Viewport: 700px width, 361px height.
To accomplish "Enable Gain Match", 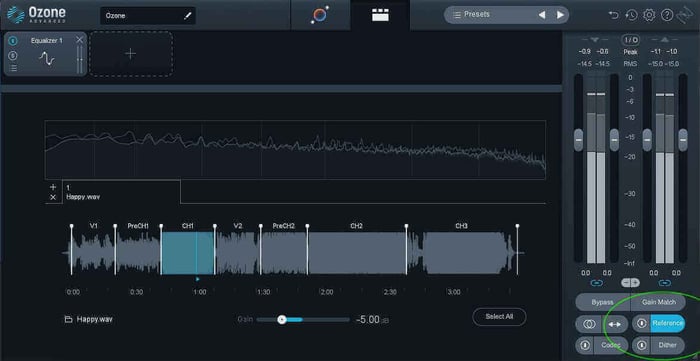I will coord(658,302).
